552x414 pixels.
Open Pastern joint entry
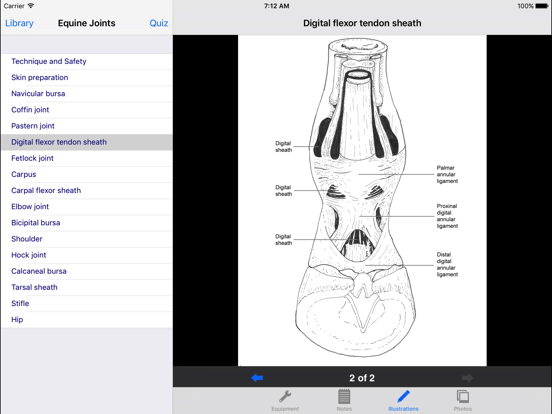87,126
